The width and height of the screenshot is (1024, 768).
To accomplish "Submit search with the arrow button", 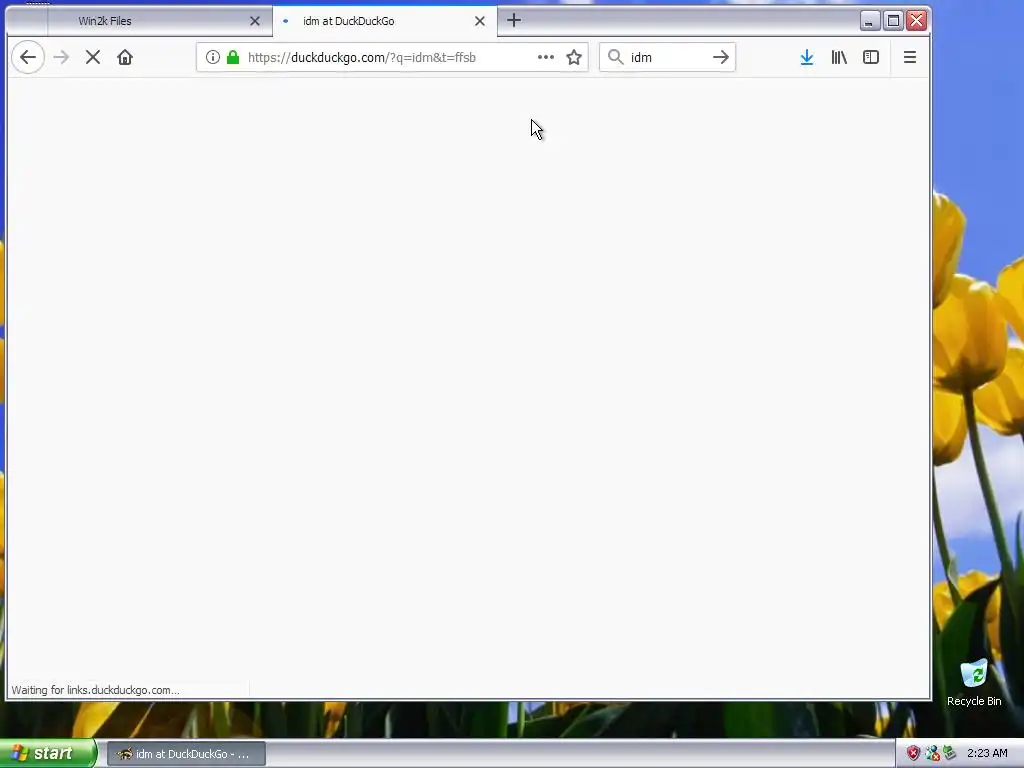I will point(720,57).
